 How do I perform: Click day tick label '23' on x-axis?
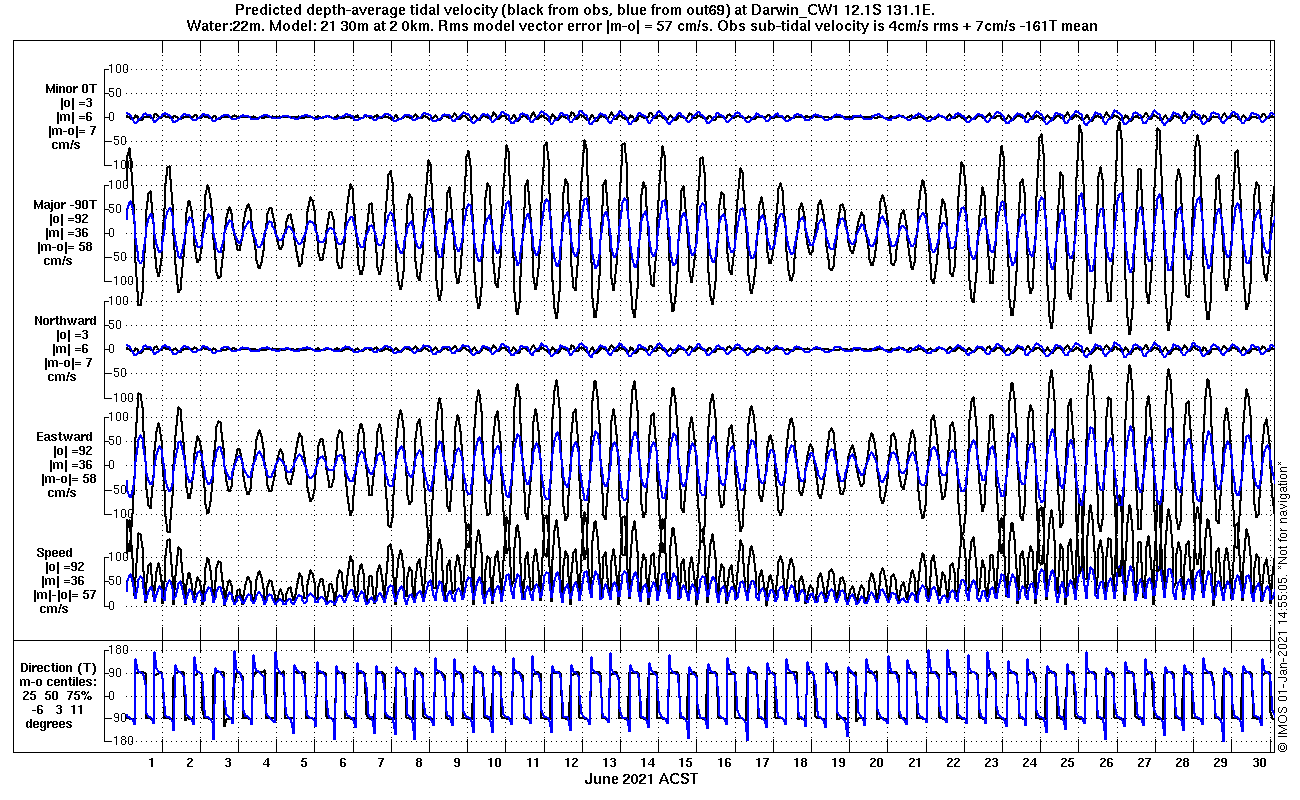point(991,763)
